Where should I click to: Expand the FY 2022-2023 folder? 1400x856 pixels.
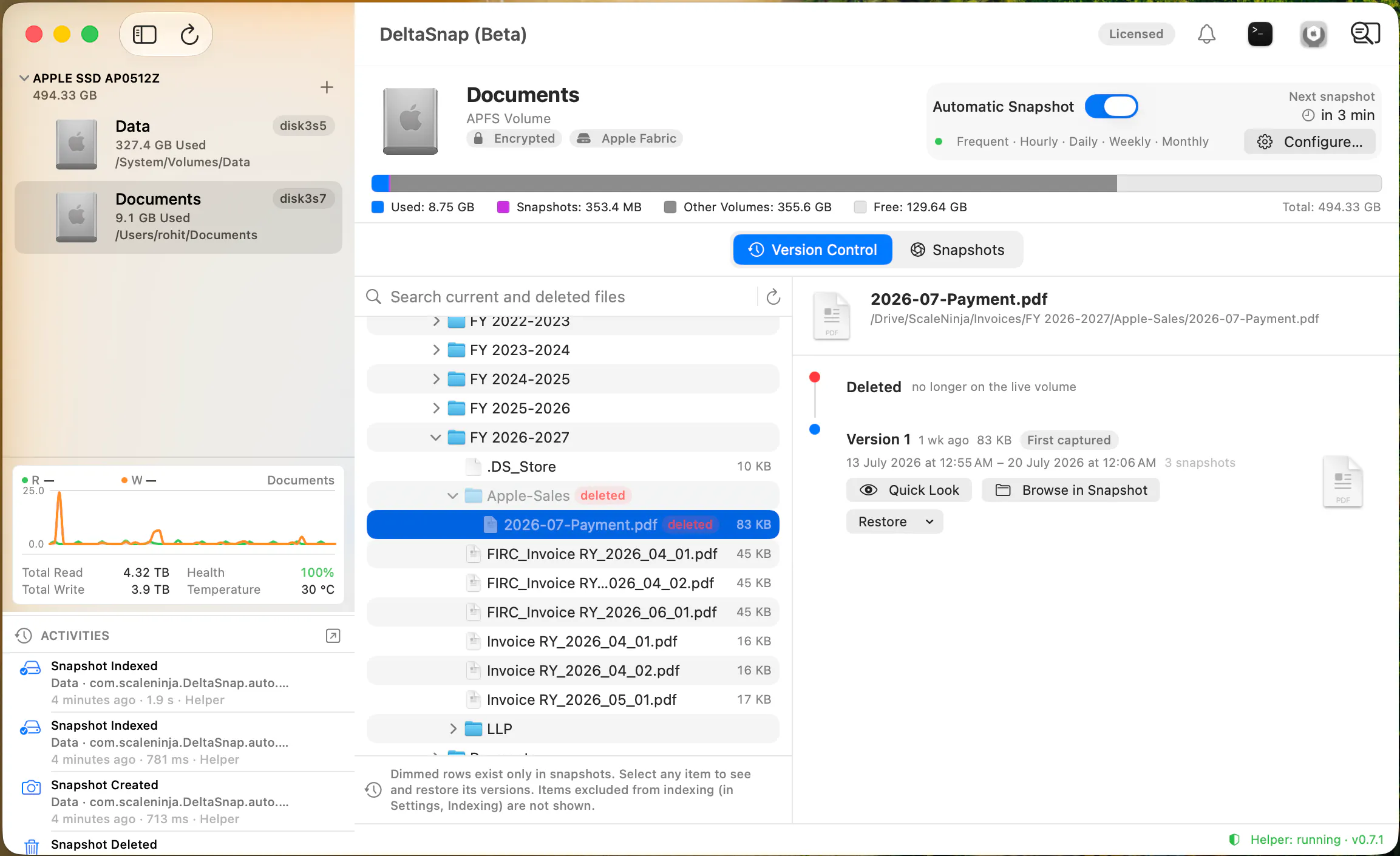click(436, 321)
